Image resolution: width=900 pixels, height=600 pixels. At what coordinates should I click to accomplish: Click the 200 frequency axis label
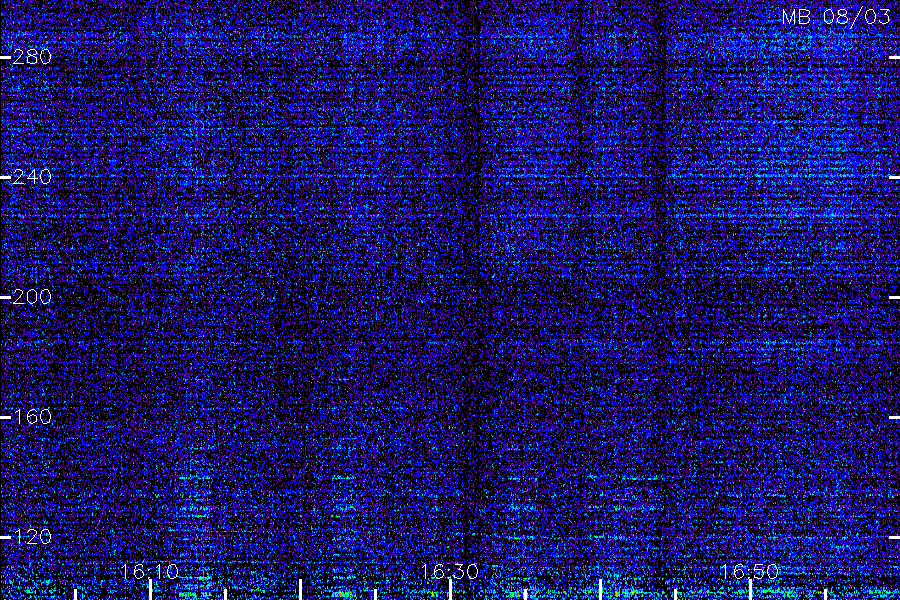[x=32, y=297]
